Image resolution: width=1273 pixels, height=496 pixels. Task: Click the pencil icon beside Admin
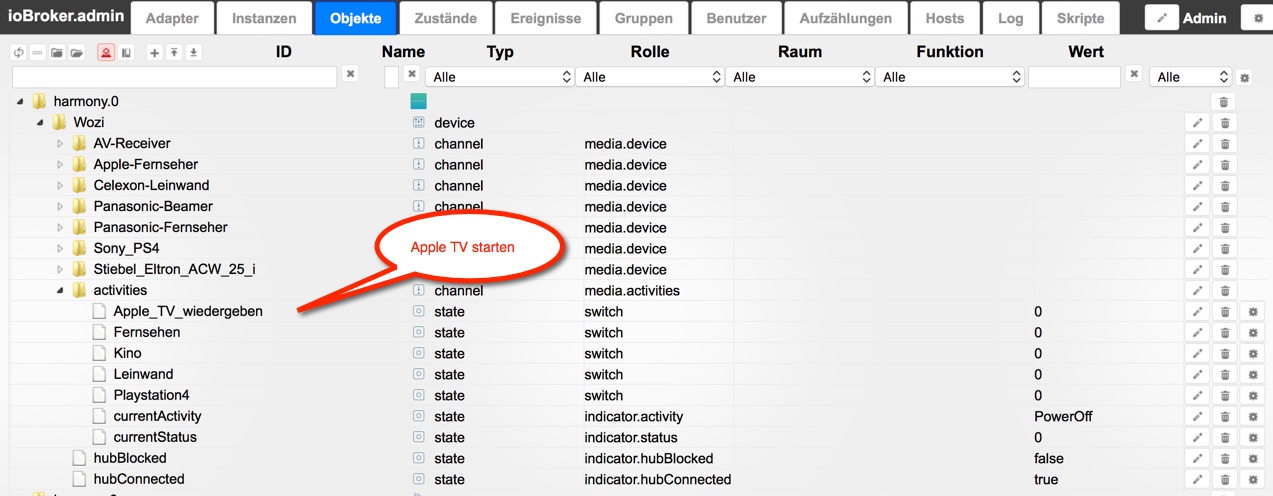click(x=1162, y=18)
